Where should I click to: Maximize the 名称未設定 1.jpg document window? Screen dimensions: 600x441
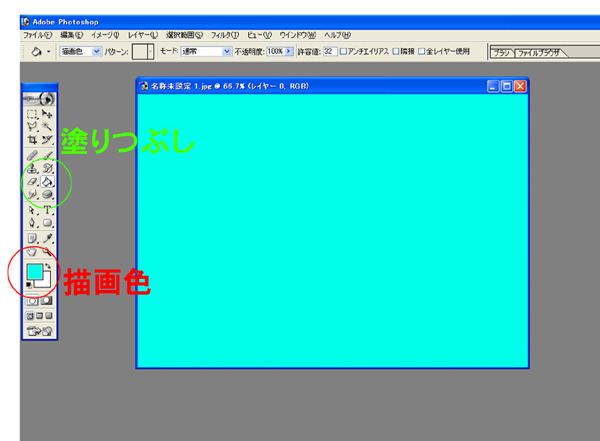click(x=507, y=87)
